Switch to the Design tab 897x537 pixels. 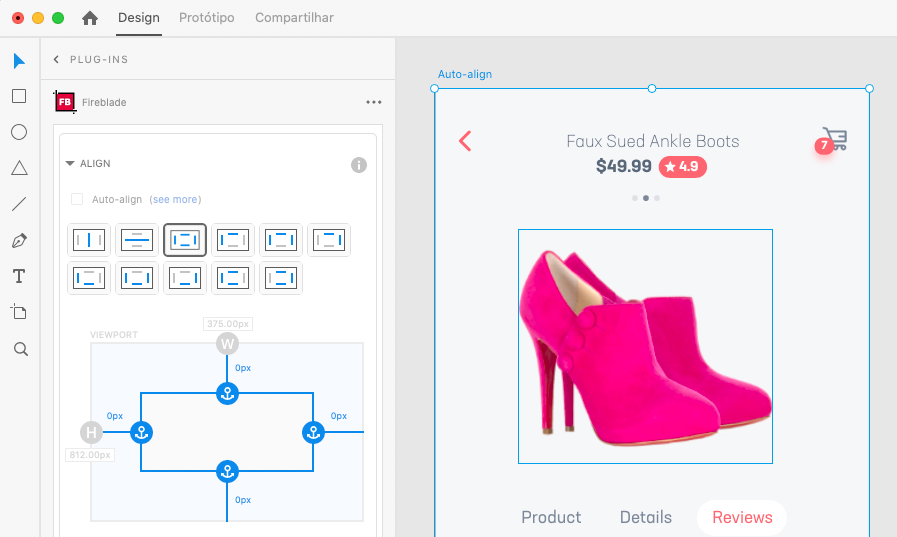138,18
